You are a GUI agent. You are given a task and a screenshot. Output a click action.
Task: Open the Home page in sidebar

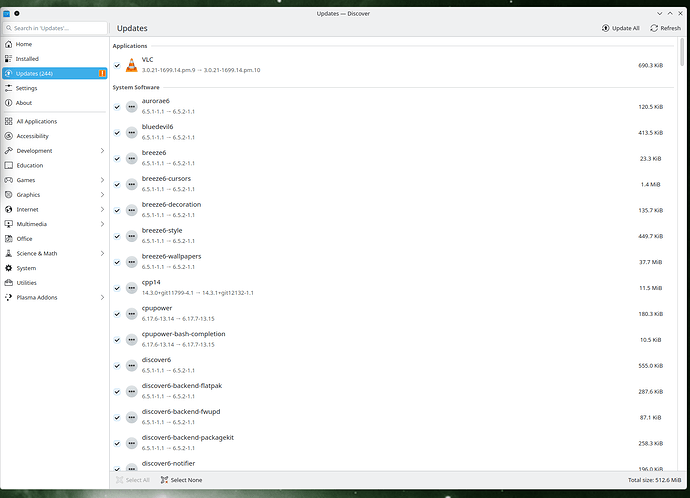click(55, 44)
